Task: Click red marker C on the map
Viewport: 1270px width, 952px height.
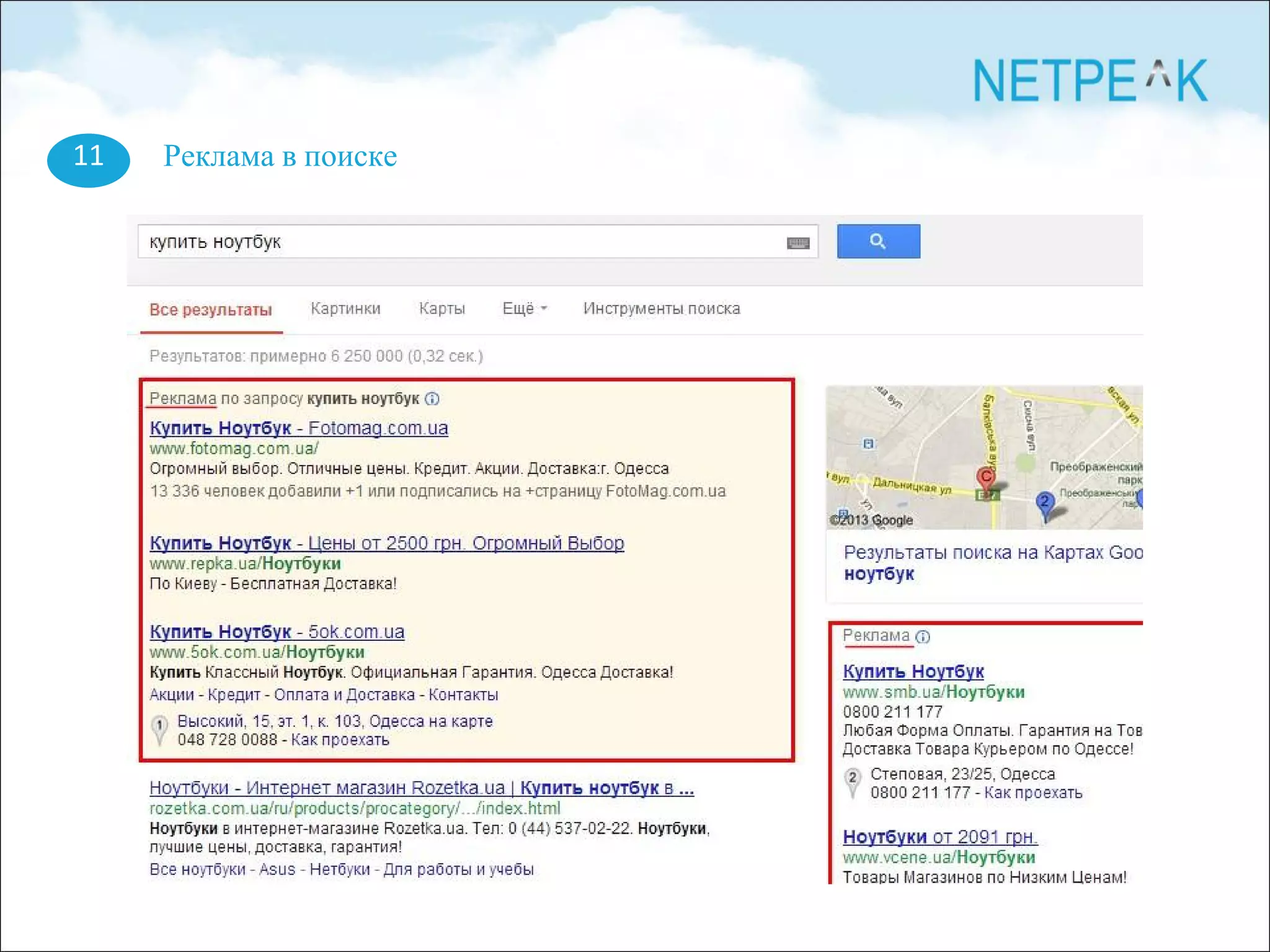Action: 985,477
